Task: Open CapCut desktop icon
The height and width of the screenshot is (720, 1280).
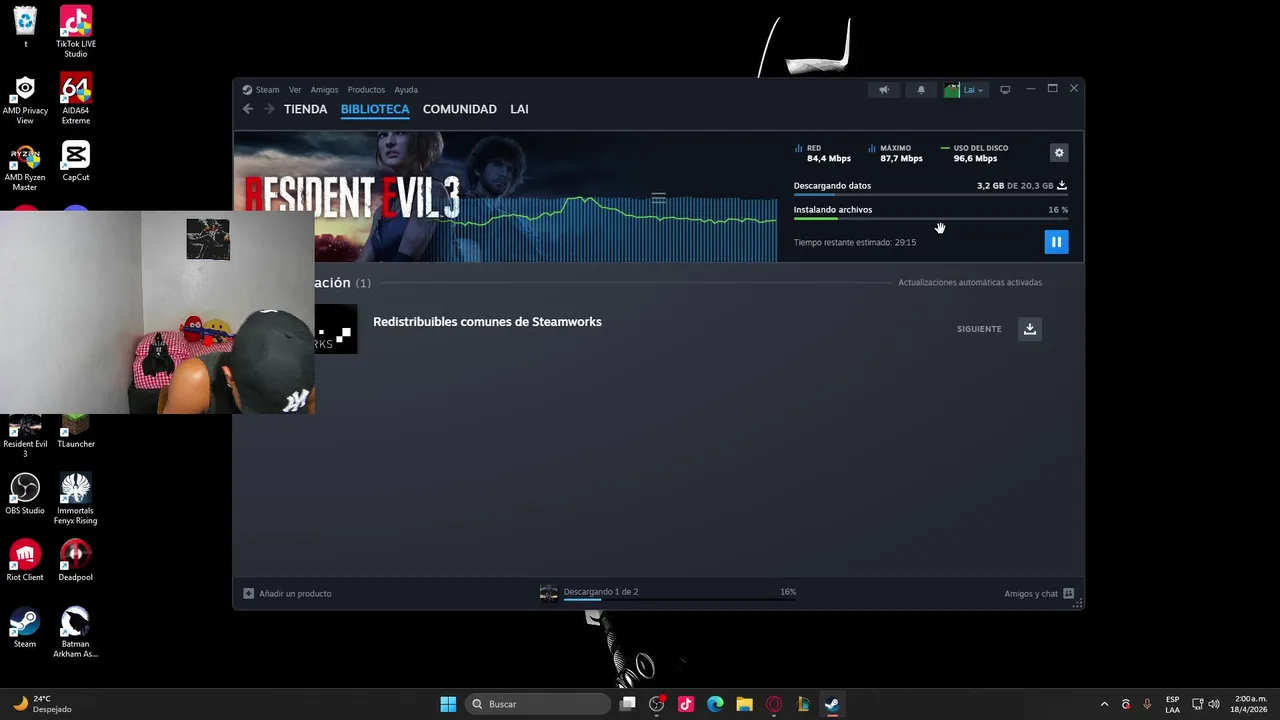Action: point(76,161)
